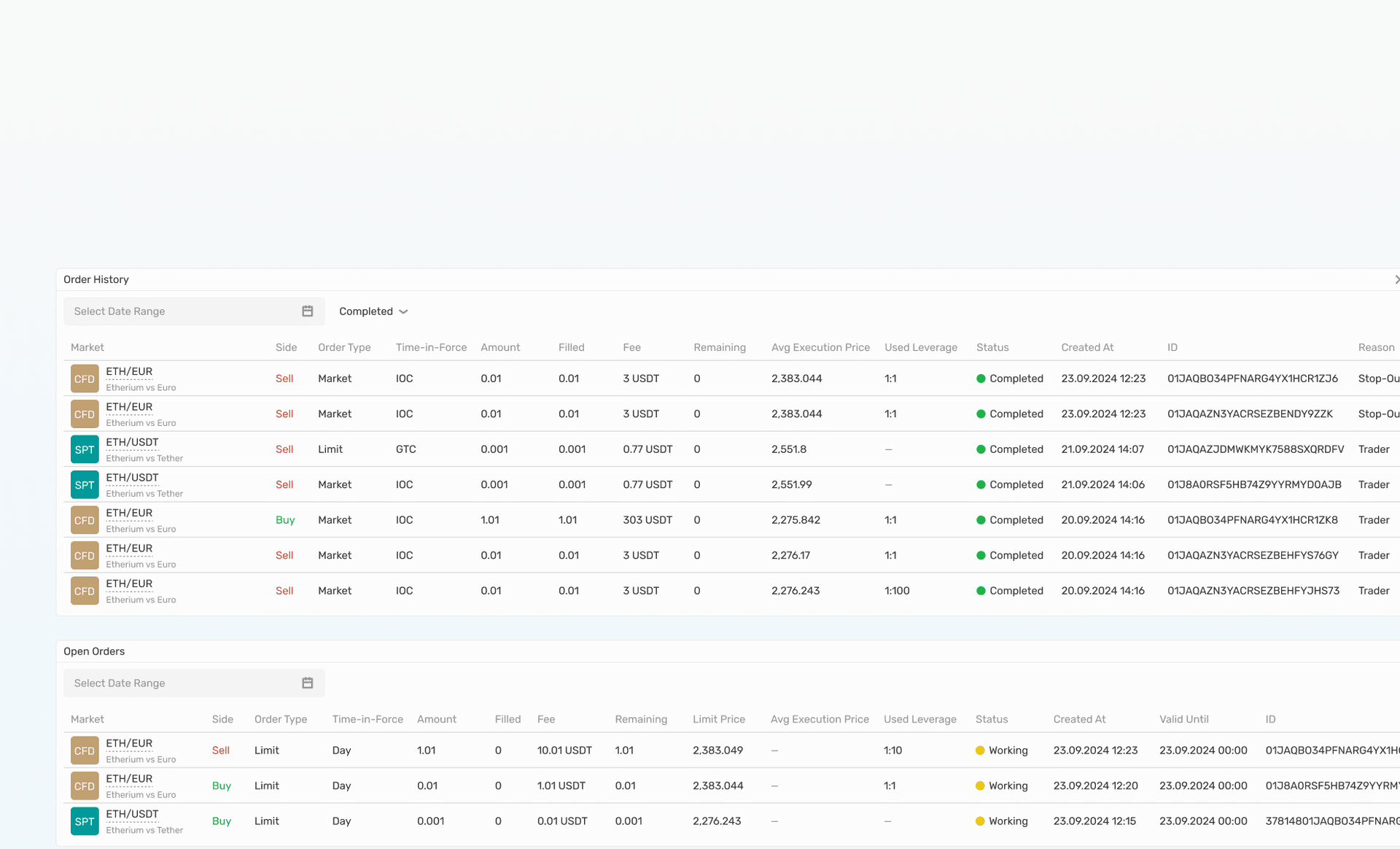
Task: Click SPT badge of open ETH/USDT order
Action: [85, 821]
